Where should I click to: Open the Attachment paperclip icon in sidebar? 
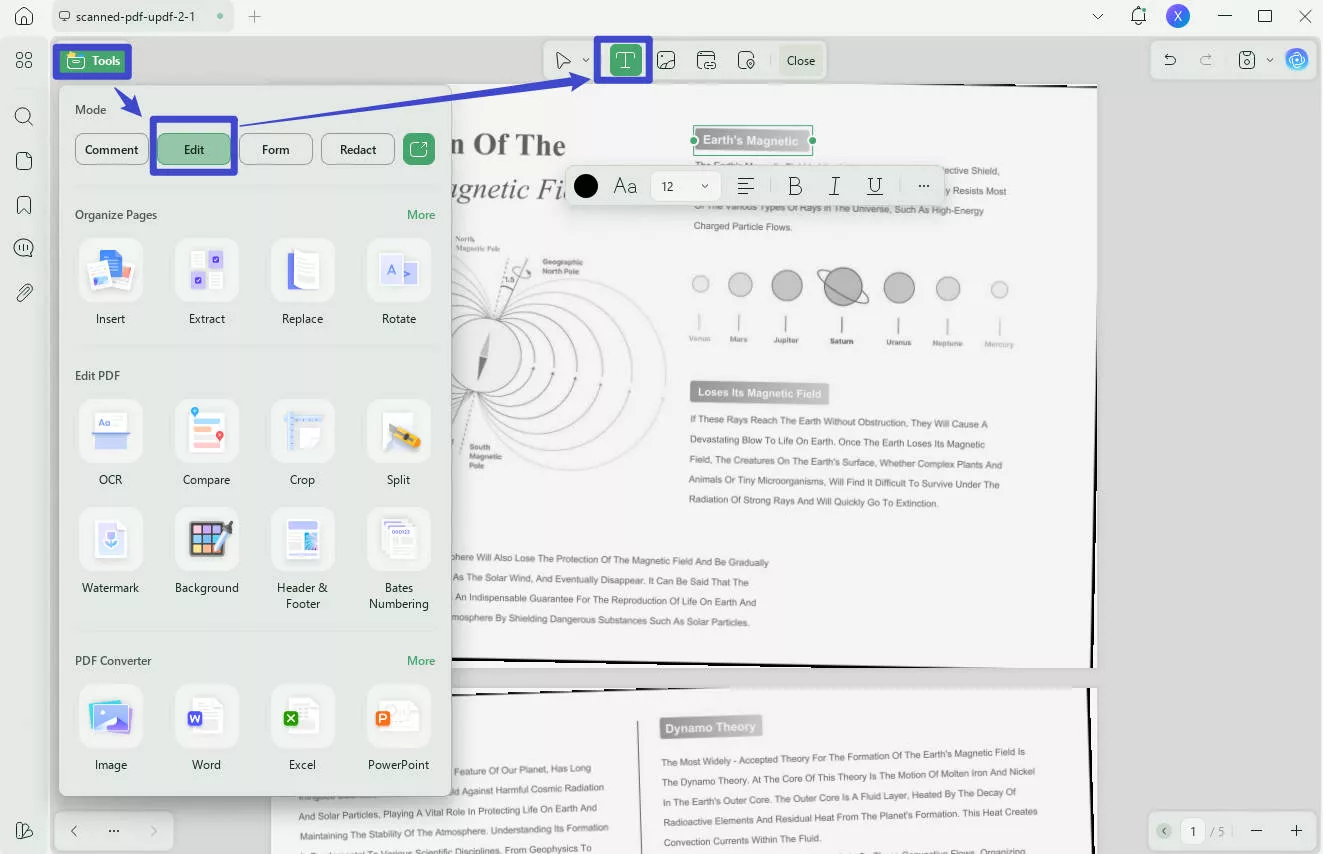(x=24, y=293)
